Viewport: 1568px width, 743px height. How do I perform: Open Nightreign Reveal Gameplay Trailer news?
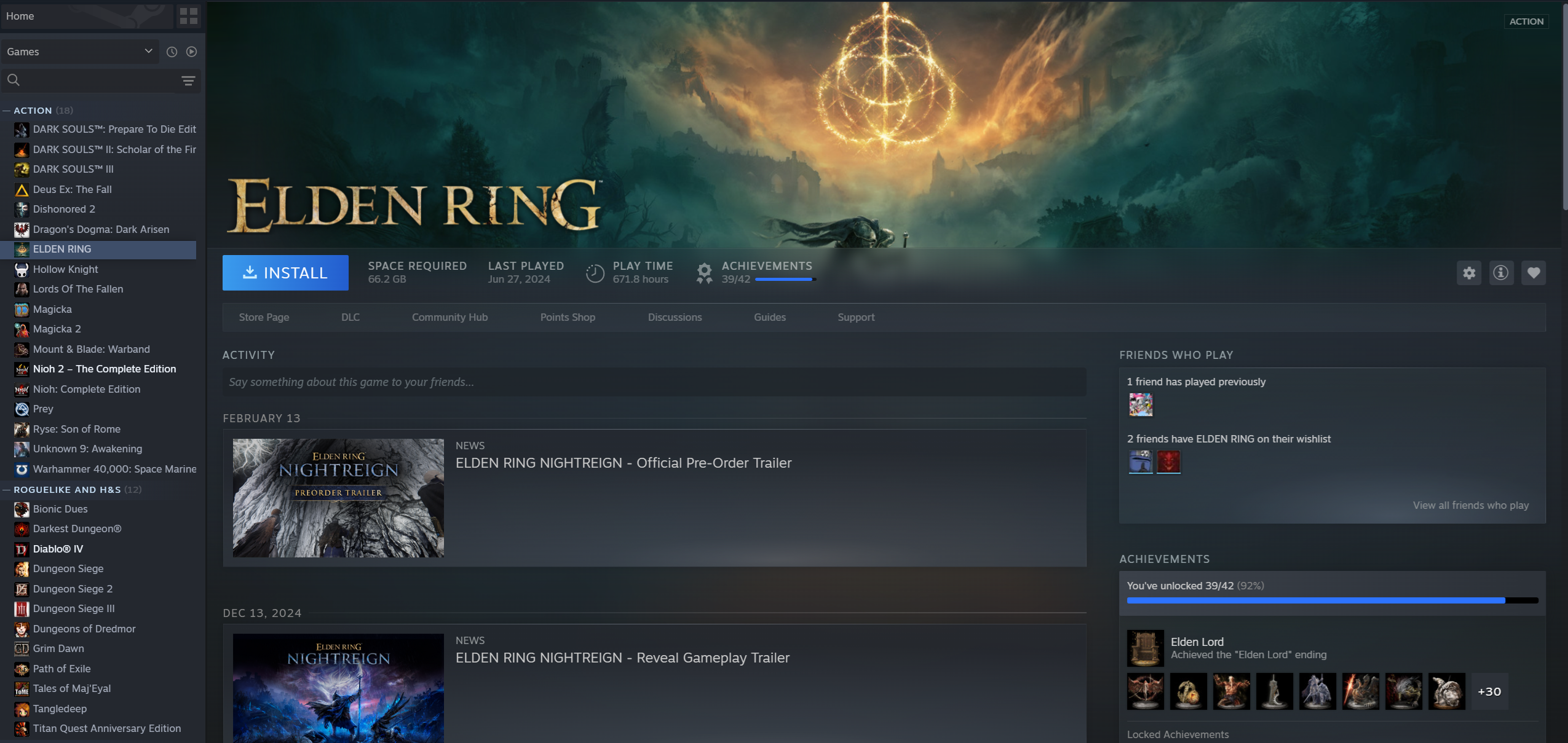coord(622,658)
